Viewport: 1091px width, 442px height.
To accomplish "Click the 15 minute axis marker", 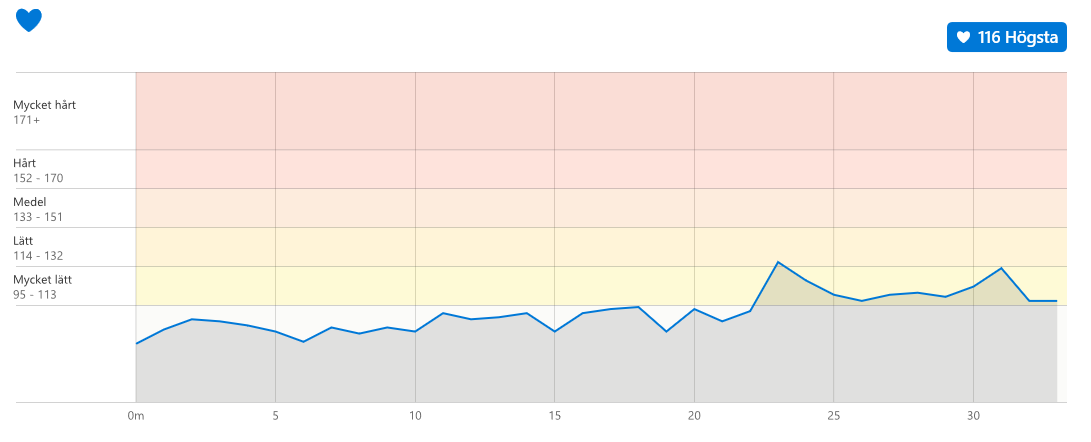I will (x=555, y=416).
